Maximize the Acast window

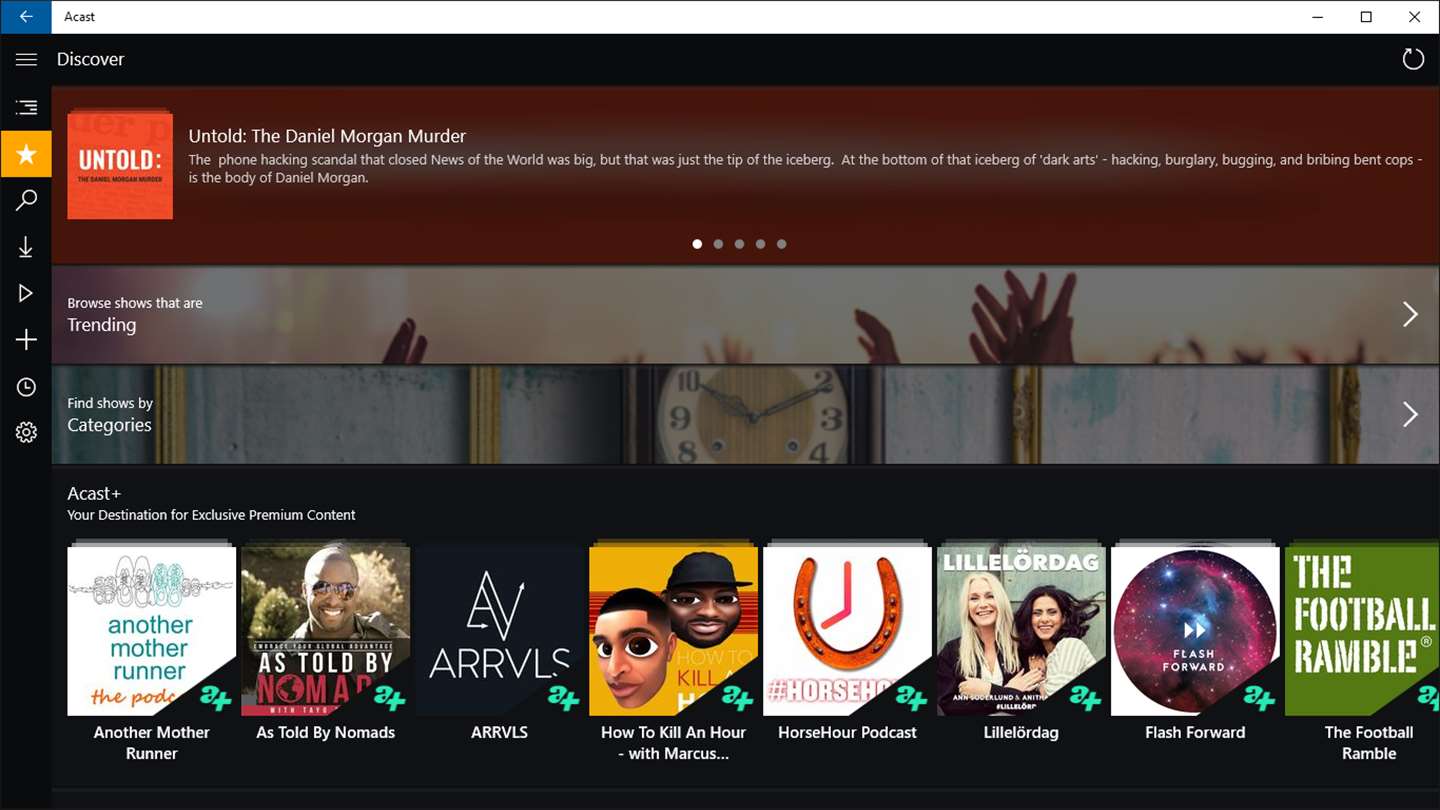pyautogui.click(x=1366, y=17)
